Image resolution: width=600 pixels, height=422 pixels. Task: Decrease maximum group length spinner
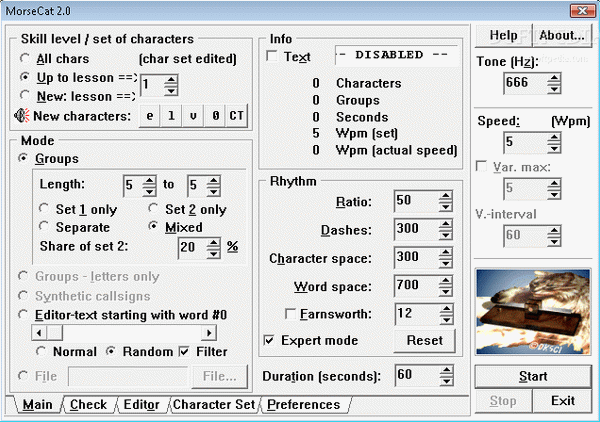pyautogui.click(x=214, y=191)
